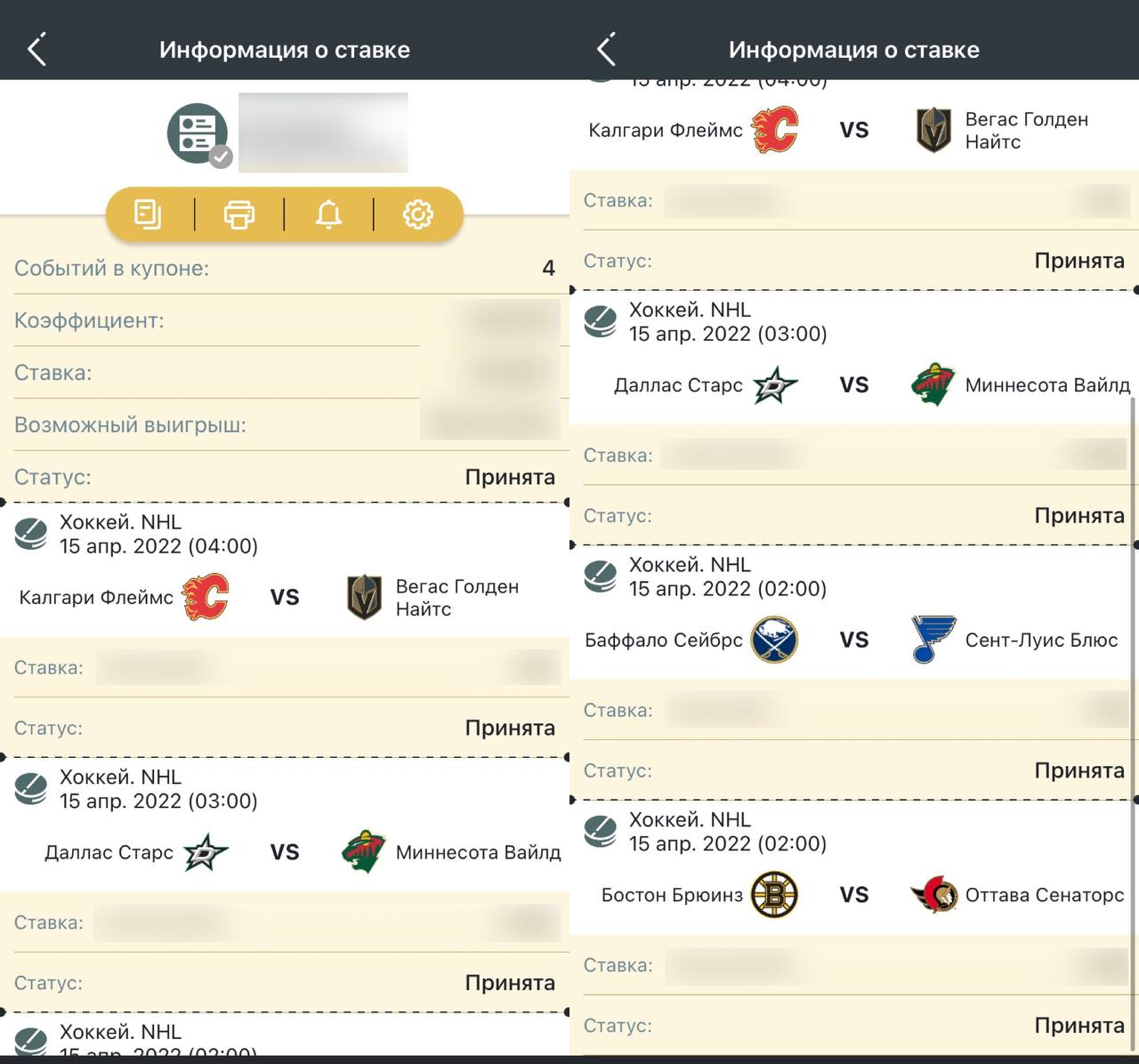This screenshot has height=1064, width=1139.
Task: Select 'Вегас Голден Найтс' name in left panel
Action: (457, 598)
